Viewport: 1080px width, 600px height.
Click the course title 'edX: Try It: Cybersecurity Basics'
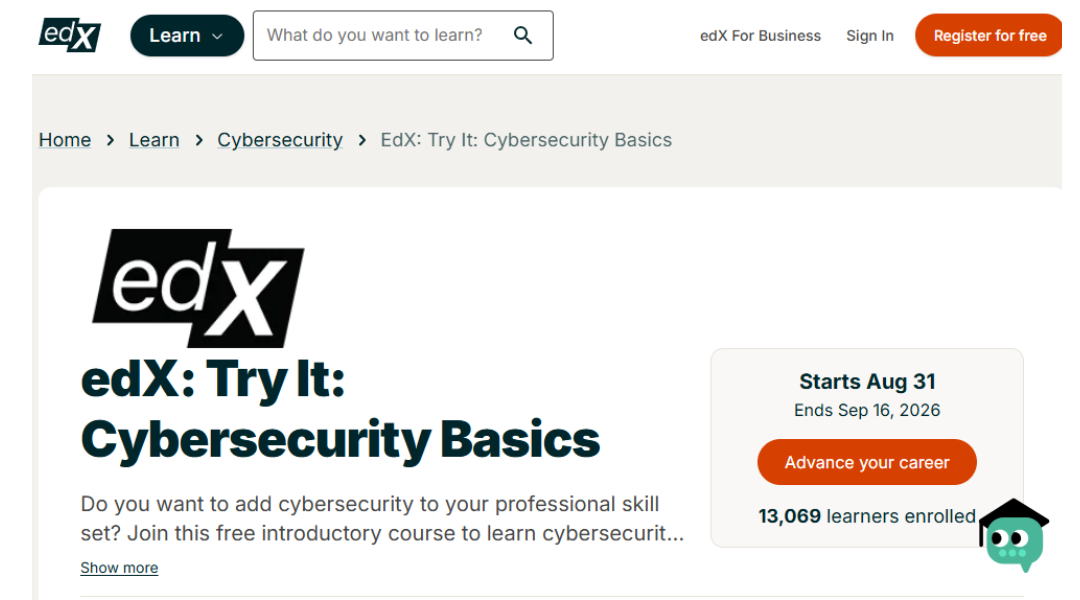340,410
